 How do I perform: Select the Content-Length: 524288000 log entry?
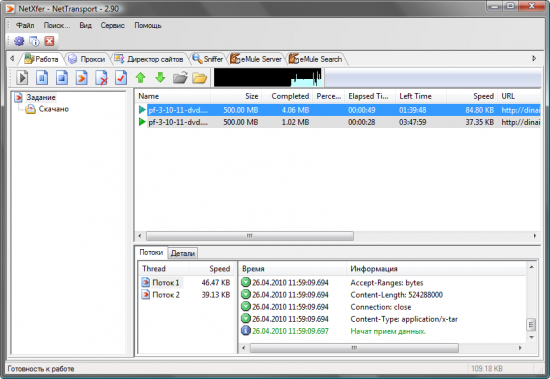383,295
